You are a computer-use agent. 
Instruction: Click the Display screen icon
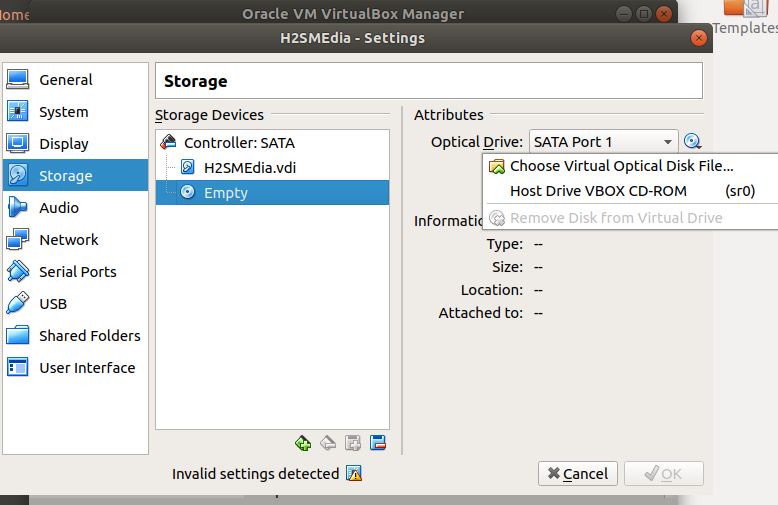click(18, 143)
